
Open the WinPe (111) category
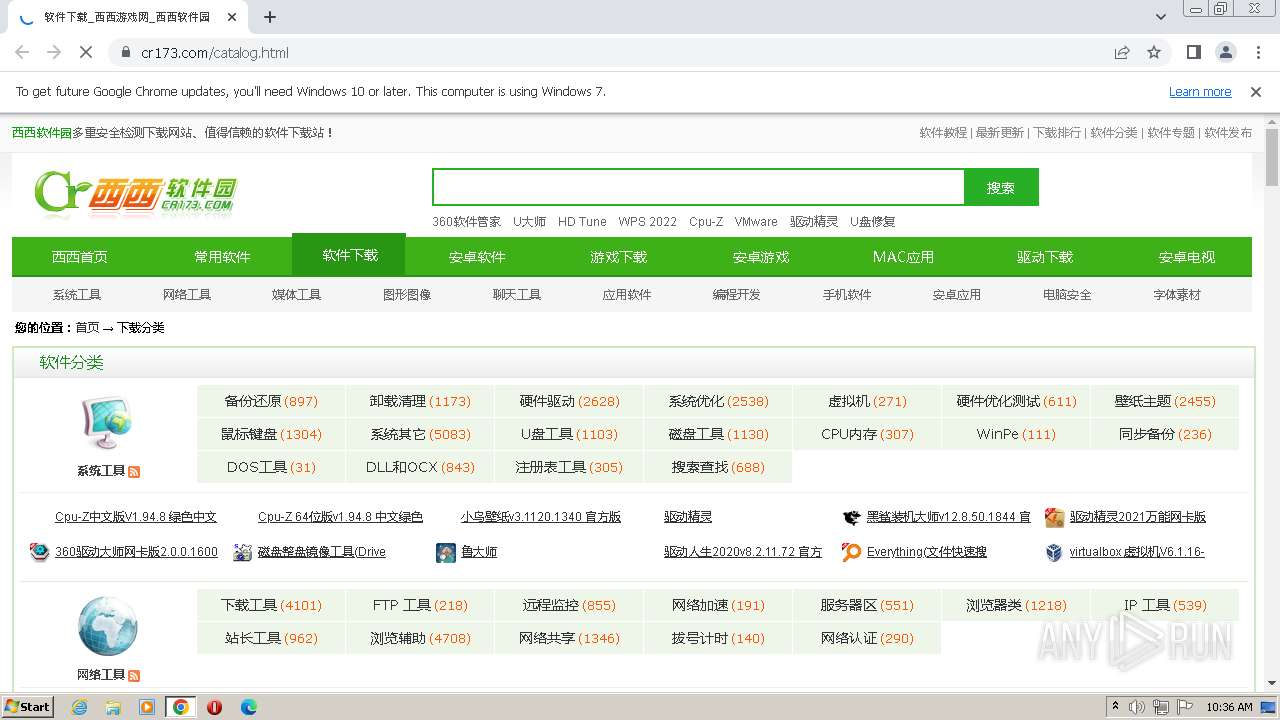pos(1016,434)
